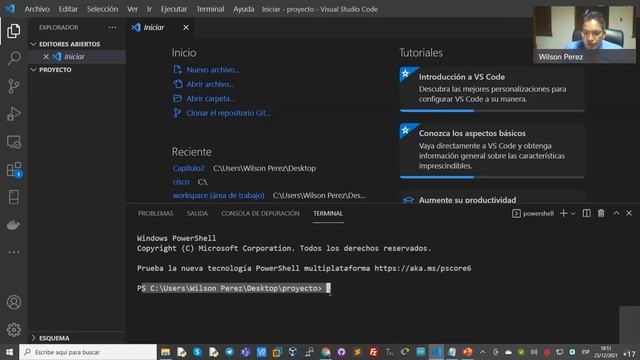Expand the Esquema section

tap(50, 338)
